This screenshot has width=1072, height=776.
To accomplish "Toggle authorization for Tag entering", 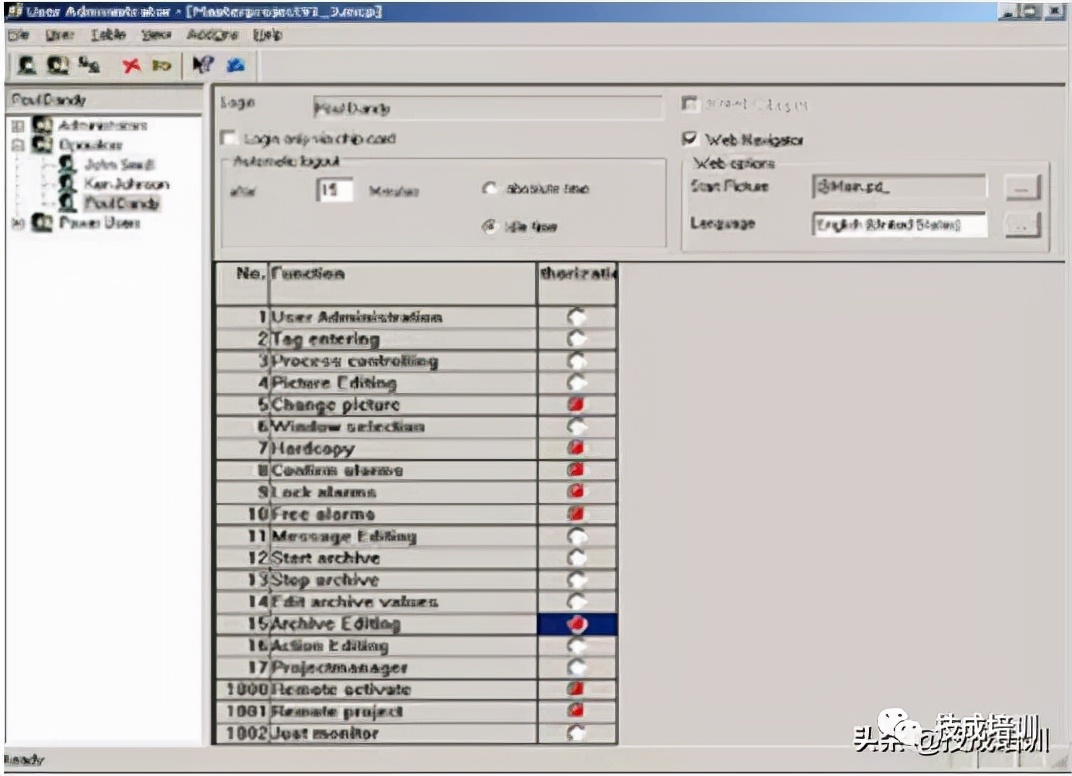I will (577, 338).
